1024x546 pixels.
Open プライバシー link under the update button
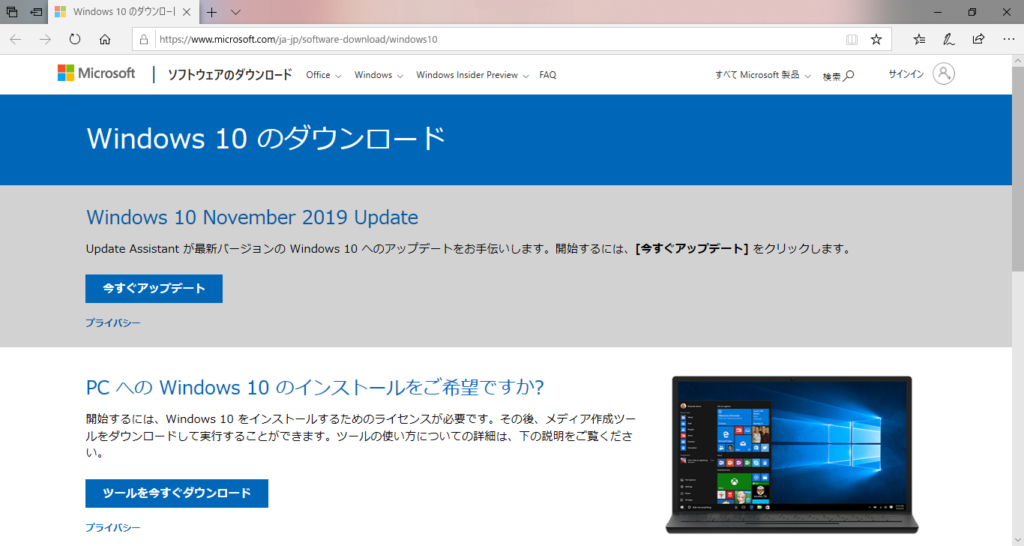coord(113,323)
